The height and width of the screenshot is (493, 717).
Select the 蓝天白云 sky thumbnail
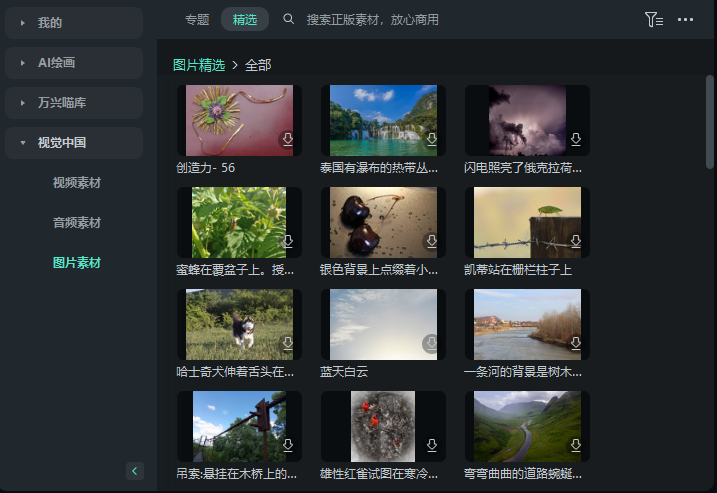point(383,324)
